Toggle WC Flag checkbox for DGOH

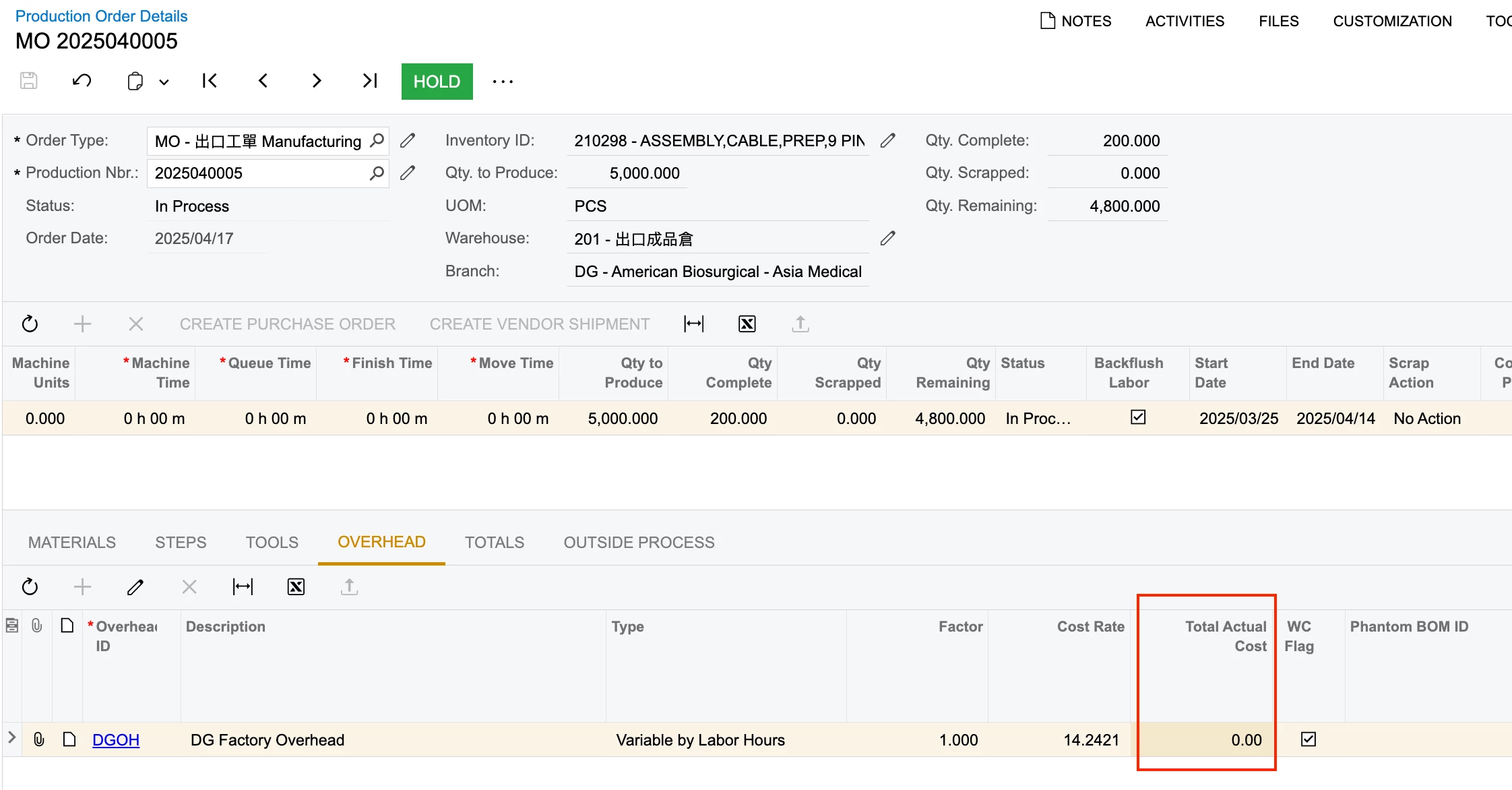1308,739
